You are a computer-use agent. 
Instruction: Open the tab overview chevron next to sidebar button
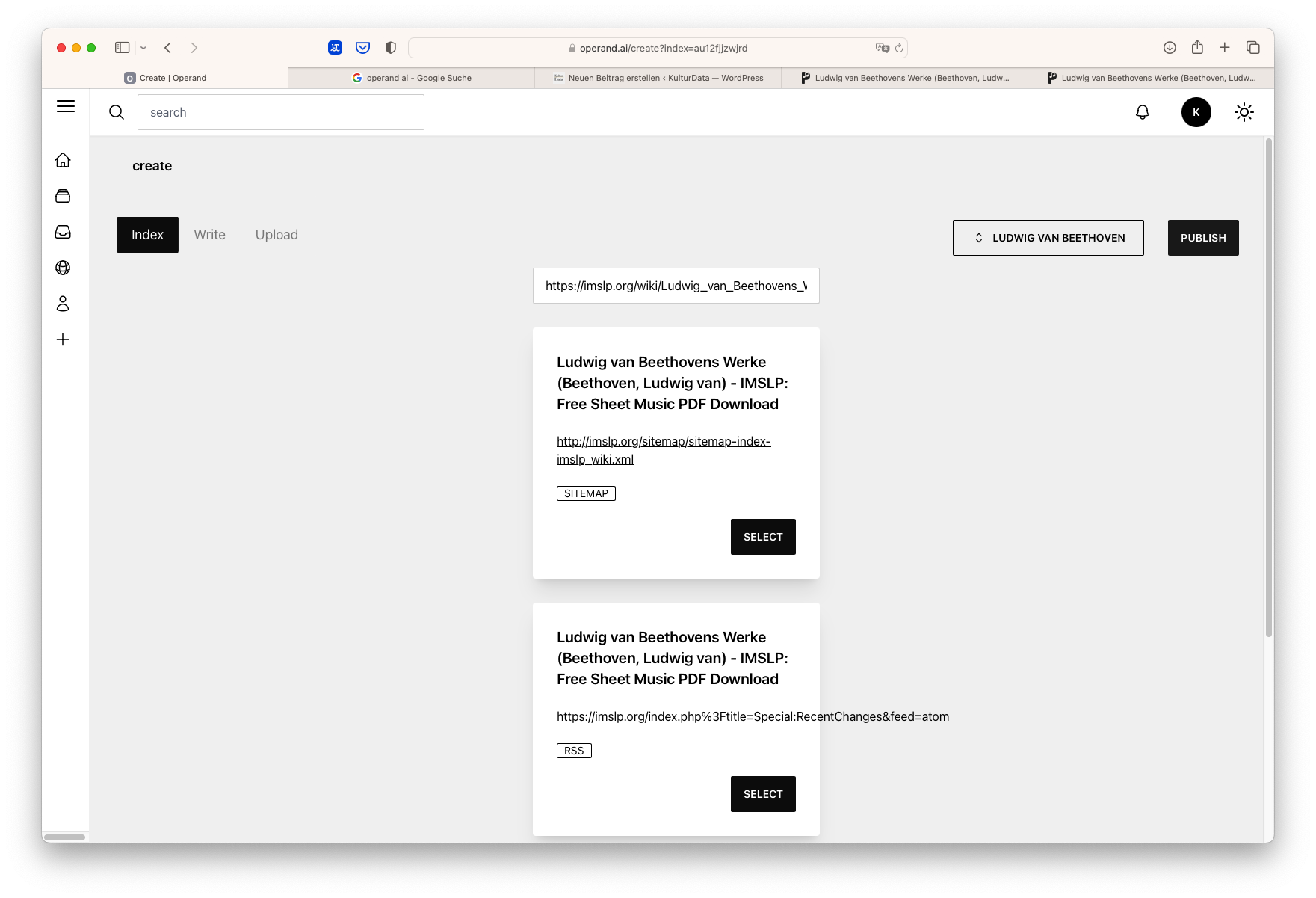143,47
